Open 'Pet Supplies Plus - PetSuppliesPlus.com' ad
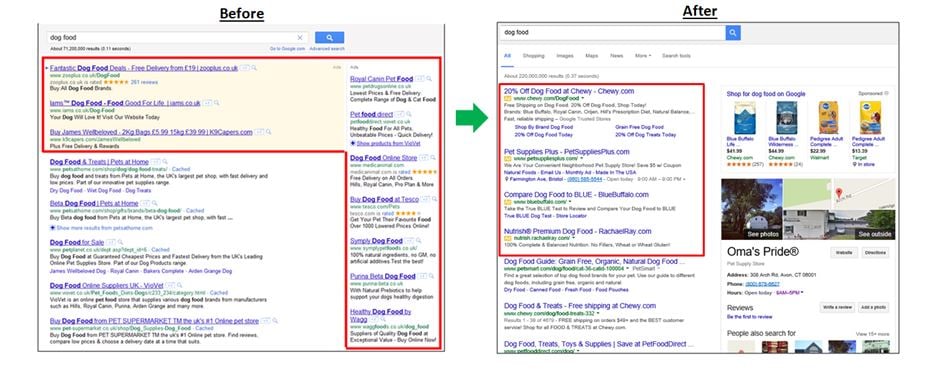The height and width of the screenshot is (383, 936). [566, 152]
